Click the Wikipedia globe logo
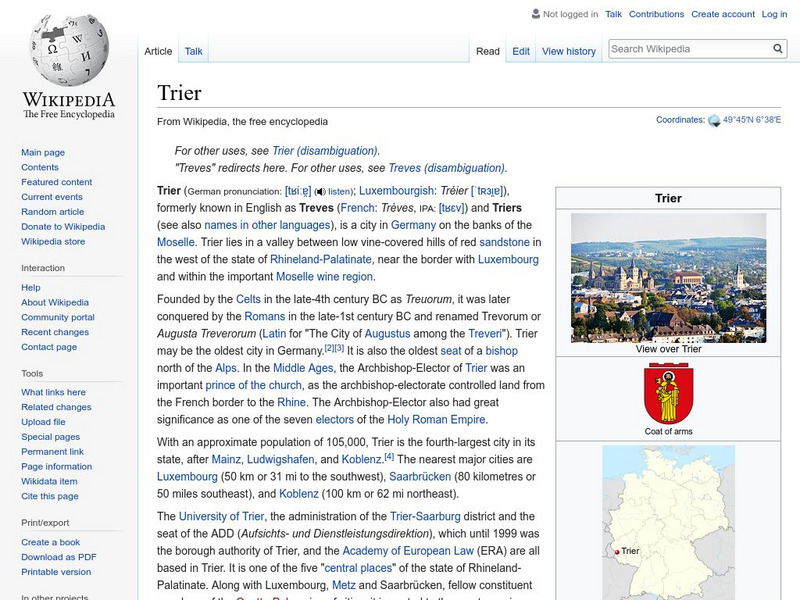 click(69, 50)
